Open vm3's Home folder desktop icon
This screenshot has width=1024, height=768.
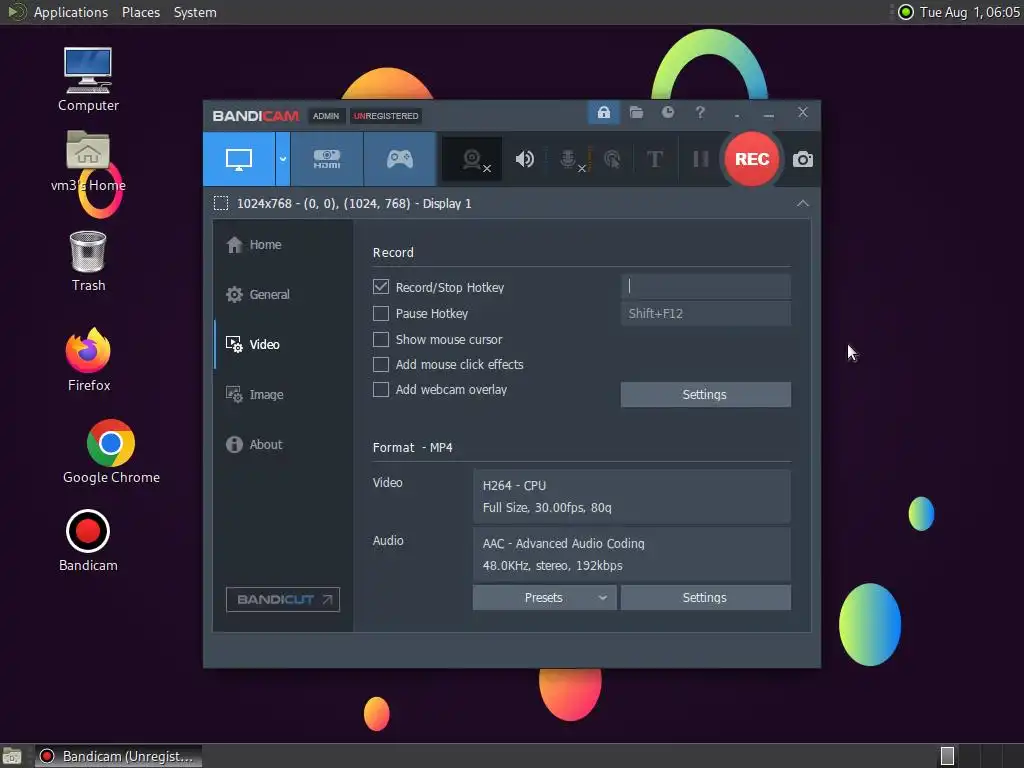pyautogui.click(x=88, y=161)
